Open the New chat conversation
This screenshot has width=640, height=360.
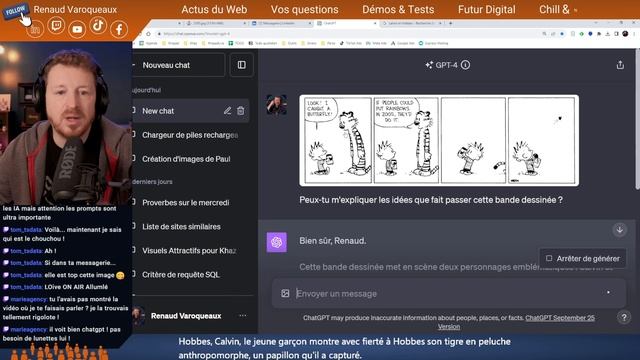[x=190, y=111]
